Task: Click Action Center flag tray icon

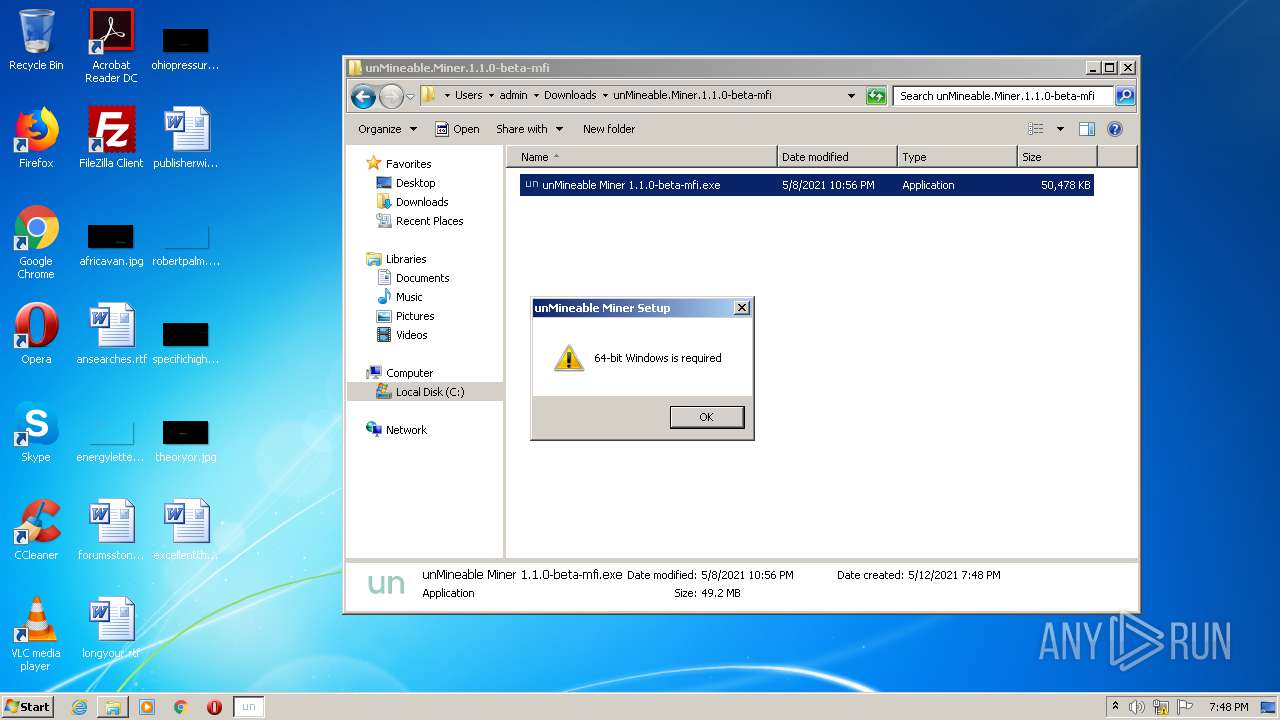Action: (x=1185, y=707)
